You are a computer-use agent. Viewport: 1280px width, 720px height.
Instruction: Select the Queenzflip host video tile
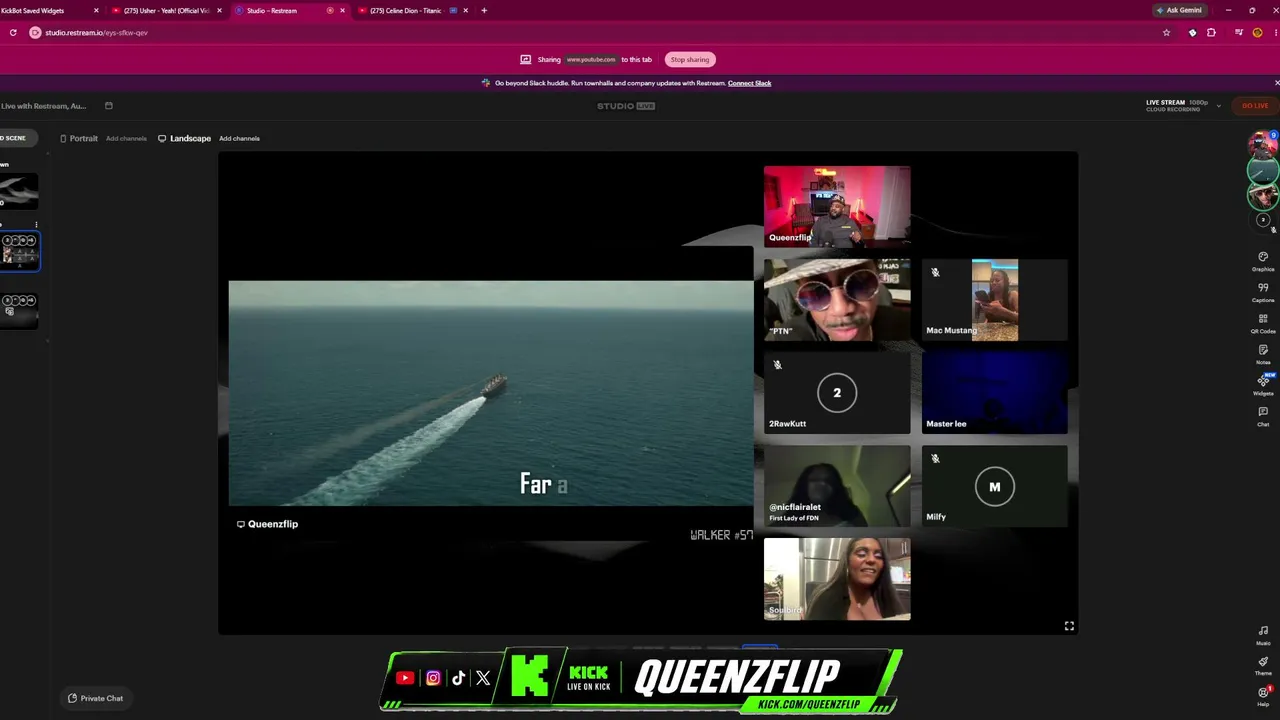tap(837, 206)
